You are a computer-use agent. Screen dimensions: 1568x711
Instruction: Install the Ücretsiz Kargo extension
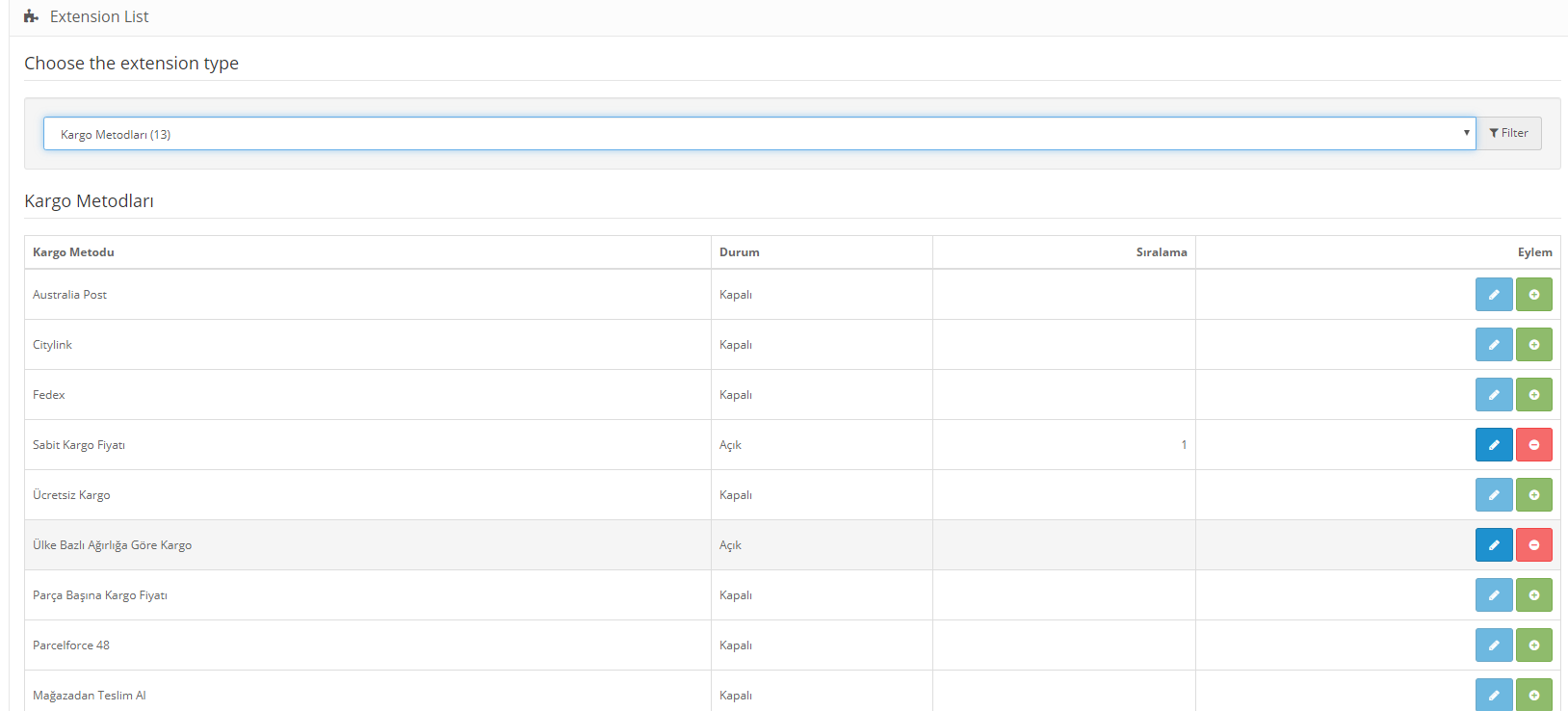click(x=1534, y=495)
